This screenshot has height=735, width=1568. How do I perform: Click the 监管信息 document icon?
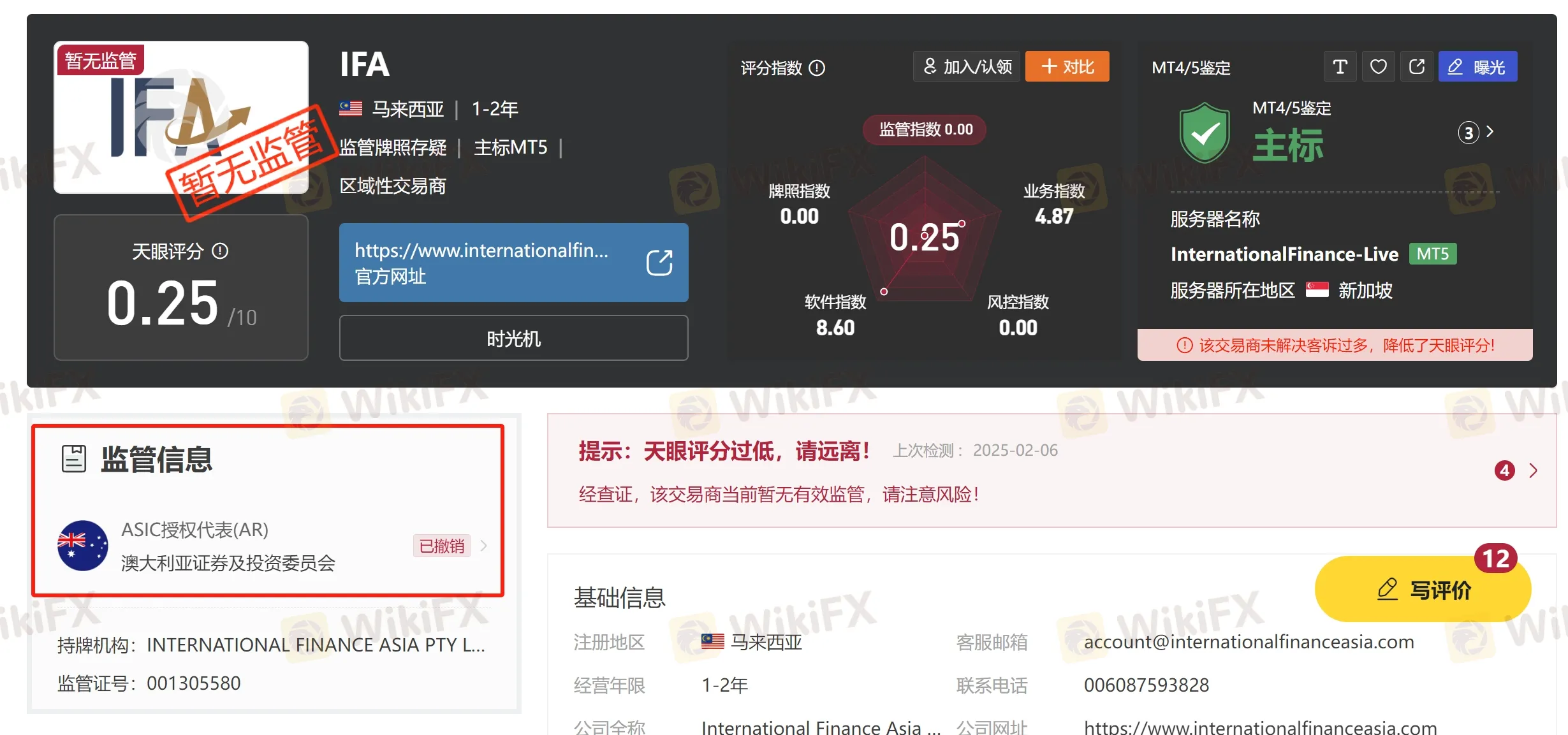pos(73,459)
